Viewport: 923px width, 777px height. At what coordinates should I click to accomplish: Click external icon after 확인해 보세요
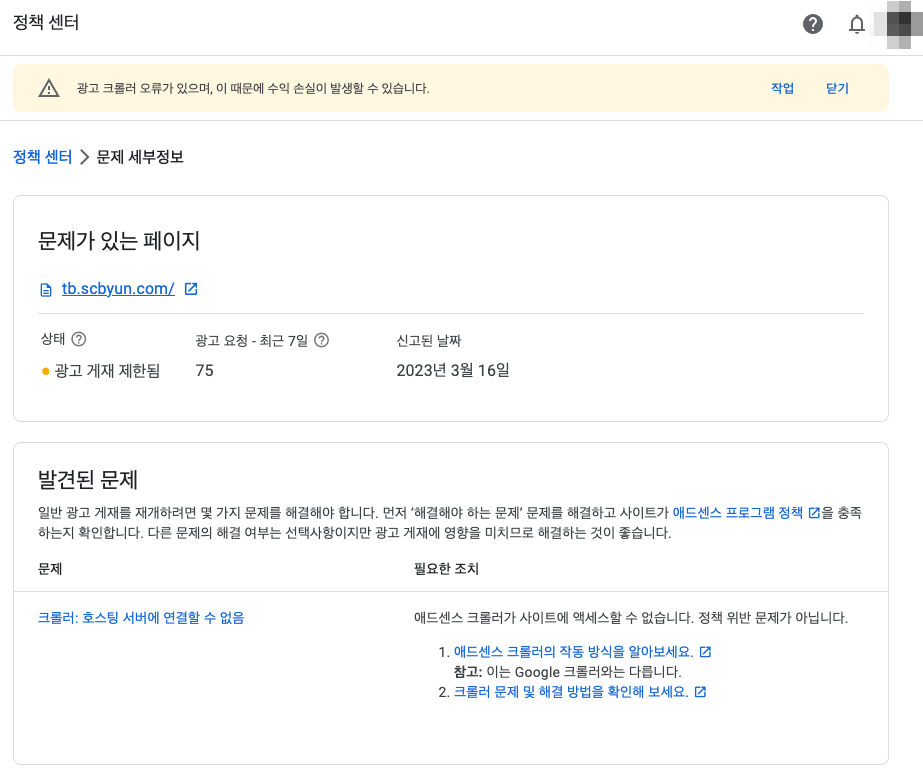(700, 692)
